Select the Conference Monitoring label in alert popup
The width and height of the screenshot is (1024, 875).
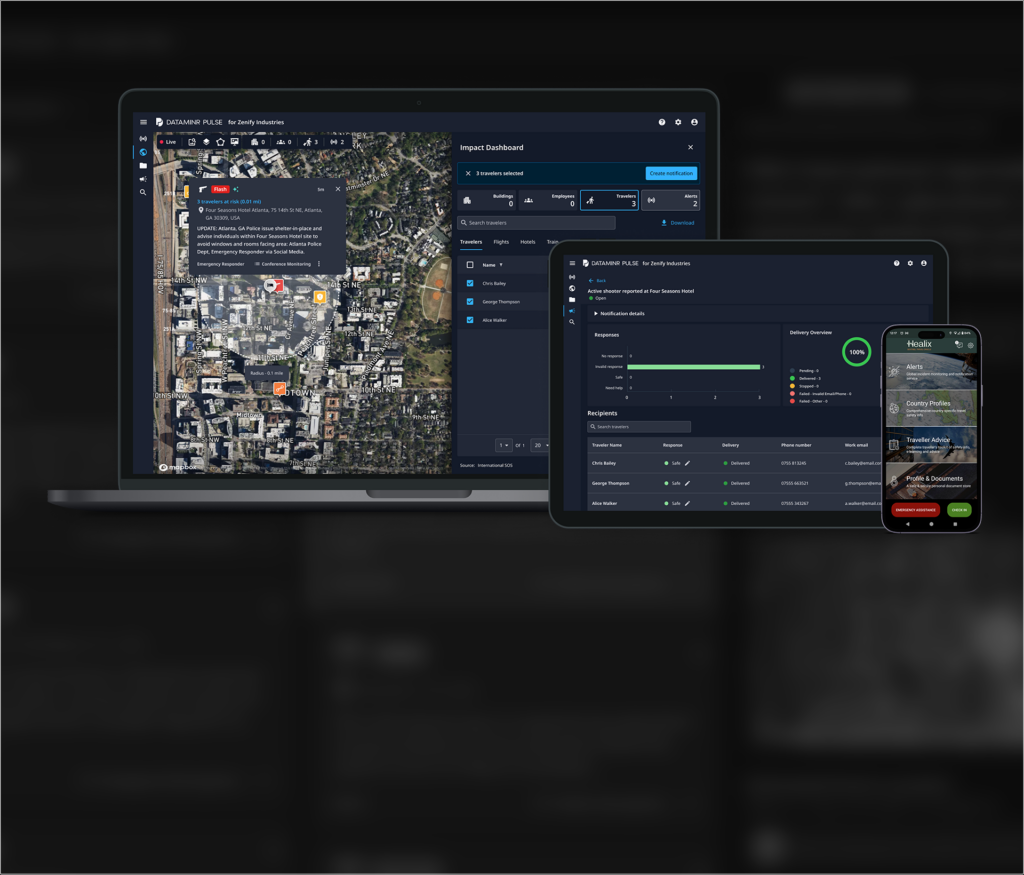tap(283, 264)
